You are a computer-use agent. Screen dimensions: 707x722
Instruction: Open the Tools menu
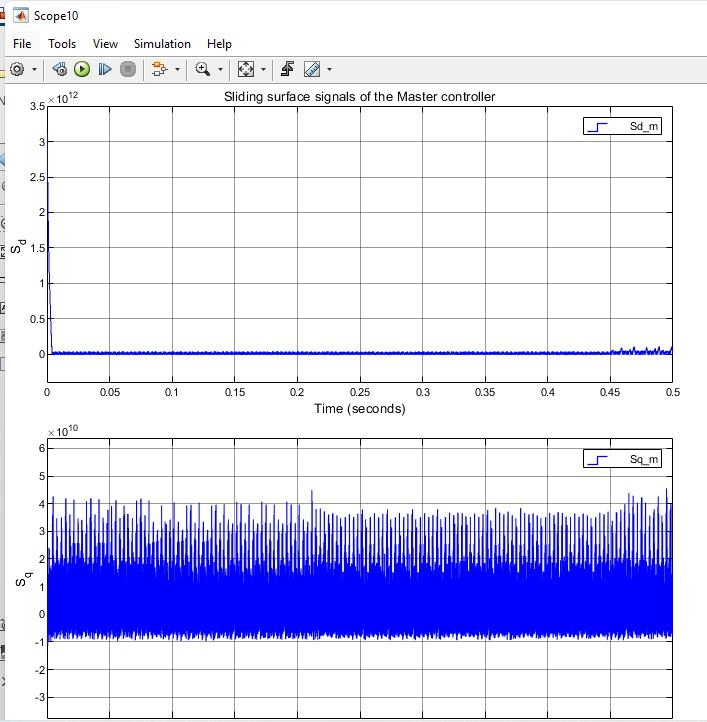pyautogui.click(x=62, y=44)
